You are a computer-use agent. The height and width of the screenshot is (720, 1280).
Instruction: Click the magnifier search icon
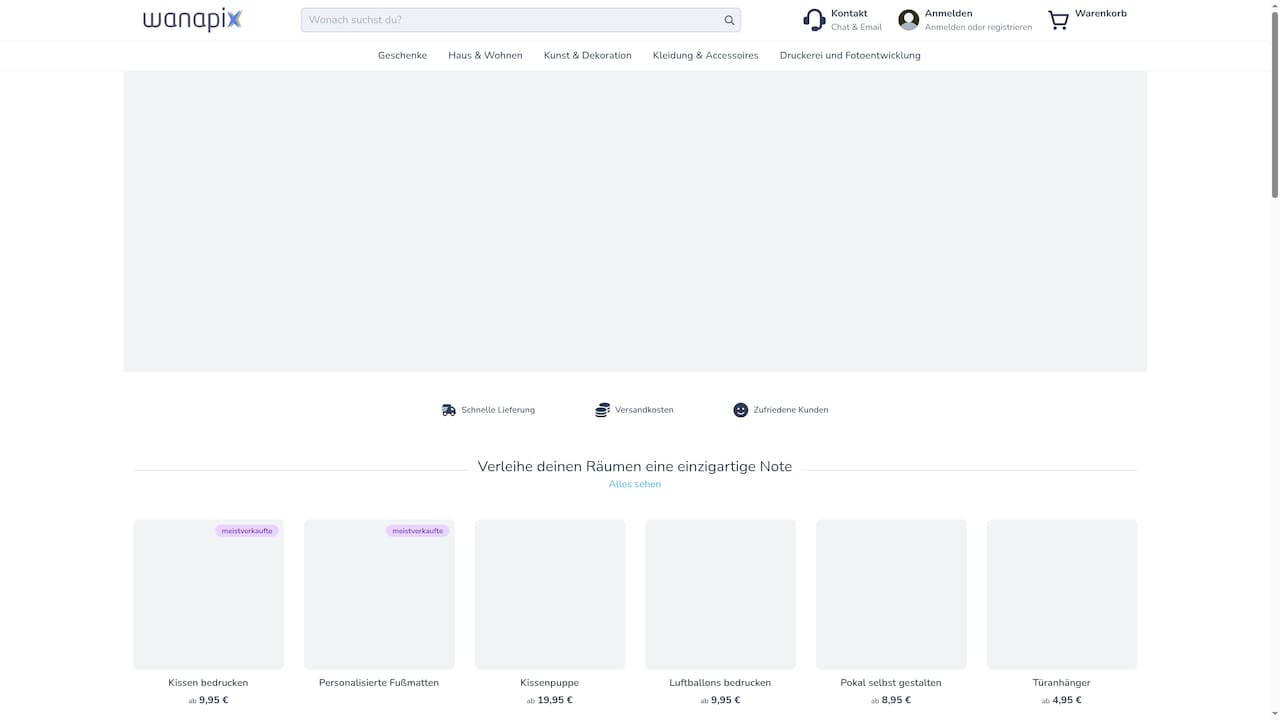tap(730, 20)
